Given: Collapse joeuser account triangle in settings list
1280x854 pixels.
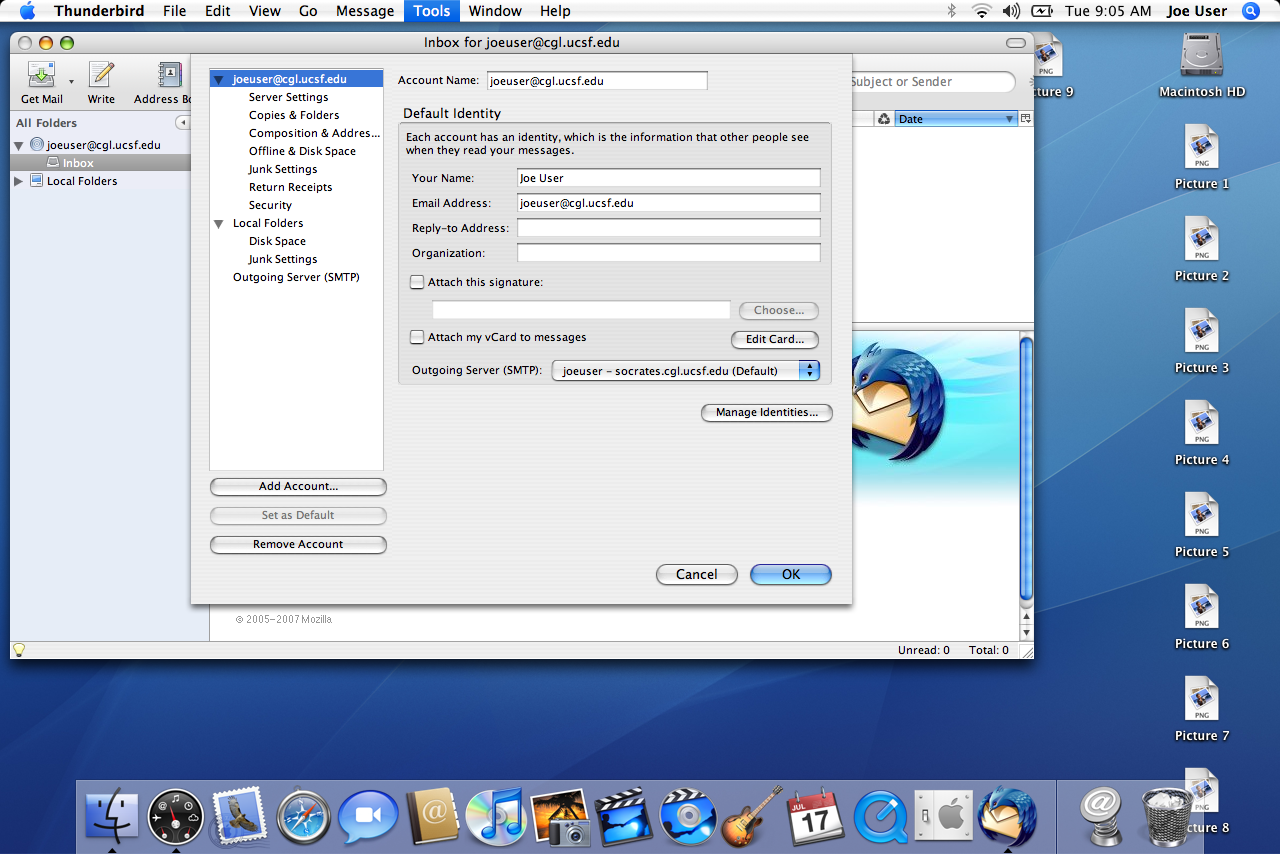Looking at the screenshot, I should [218, 80].
